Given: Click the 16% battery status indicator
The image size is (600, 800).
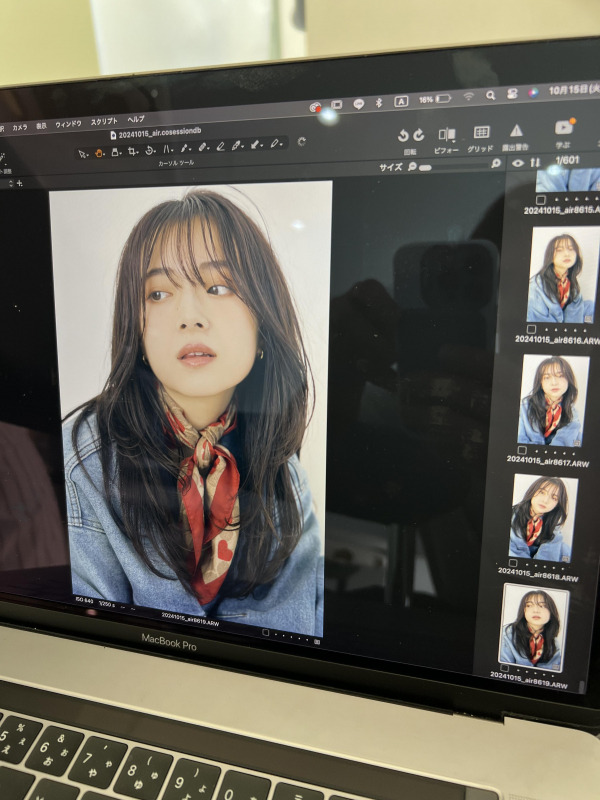Looking at the screenshot, I should 435,99.
